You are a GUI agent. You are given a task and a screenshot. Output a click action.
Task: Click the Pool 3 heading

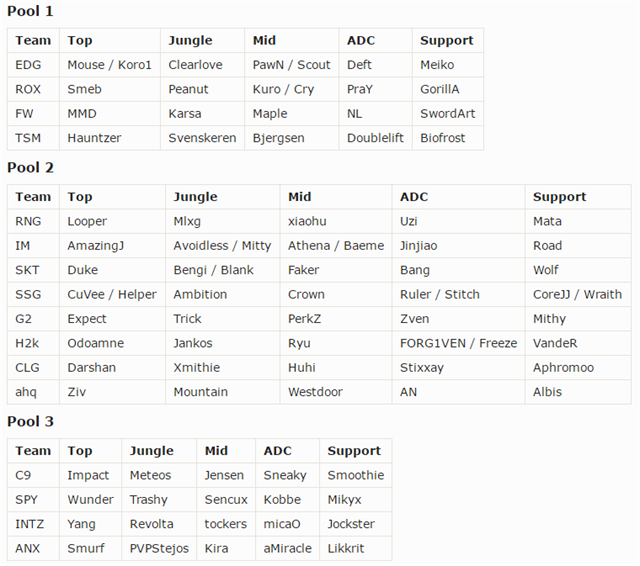click(x=30, y=421)
